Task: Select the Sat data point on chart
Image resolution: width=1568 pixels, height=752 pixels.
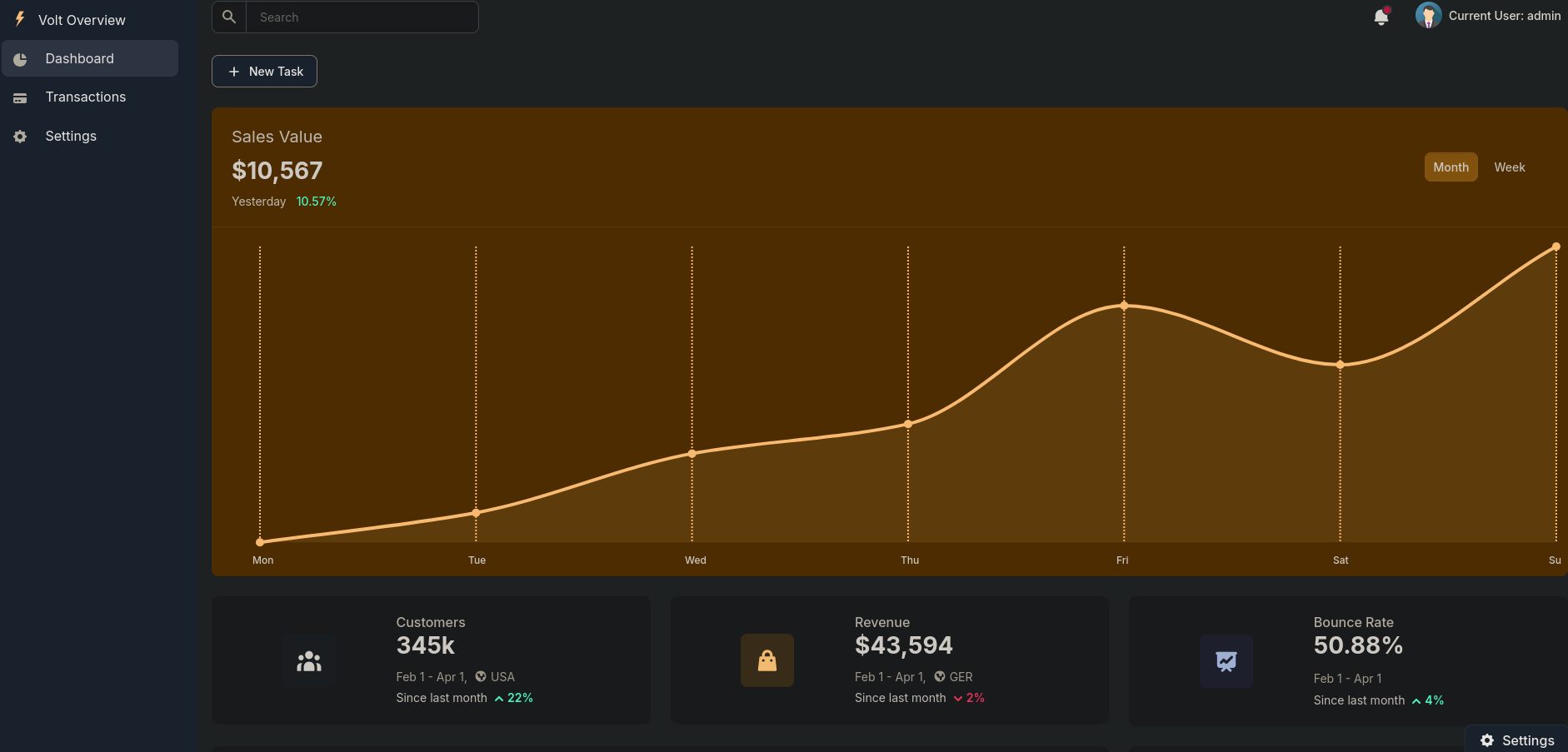Action: (x=1341, y=365)
